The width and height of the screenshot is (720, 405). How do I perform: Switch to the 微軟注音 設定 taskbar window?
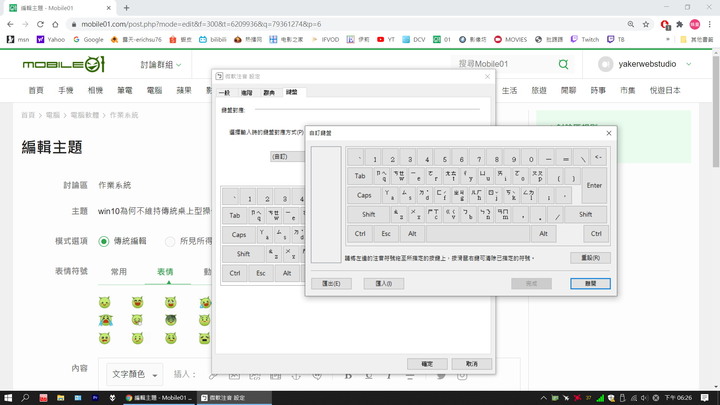tap(234, 398)
